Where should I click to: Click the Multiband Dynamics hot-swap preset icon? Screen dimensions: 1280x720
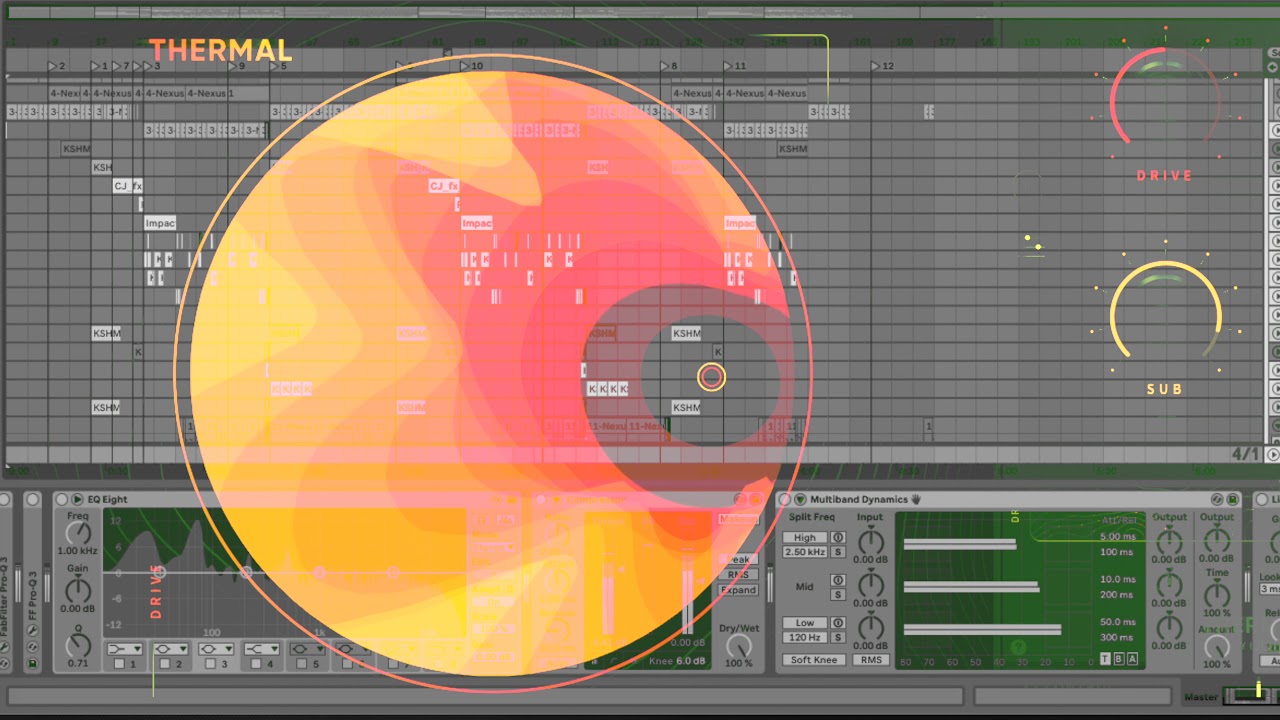pyautogui.click(x=1217, y=499)
